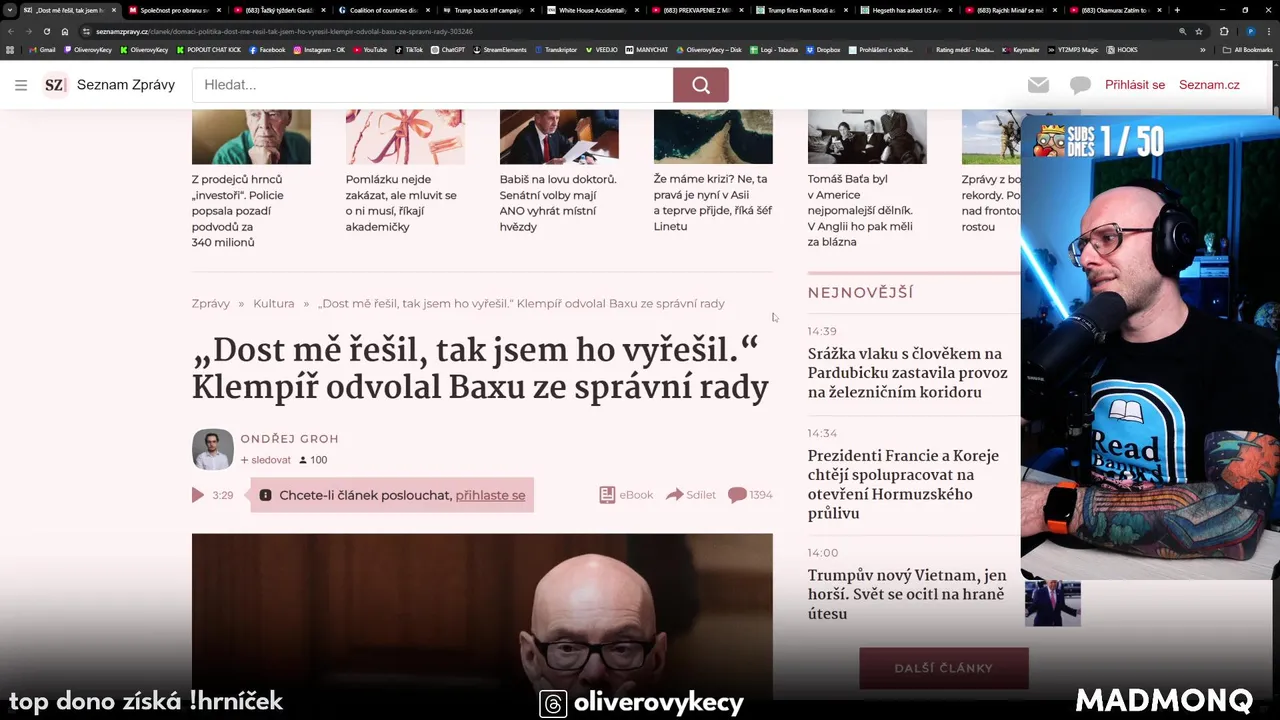Share the article with Sdílet
The width and height of the screenshot is (1280, 720).
(x=691, y=495)
